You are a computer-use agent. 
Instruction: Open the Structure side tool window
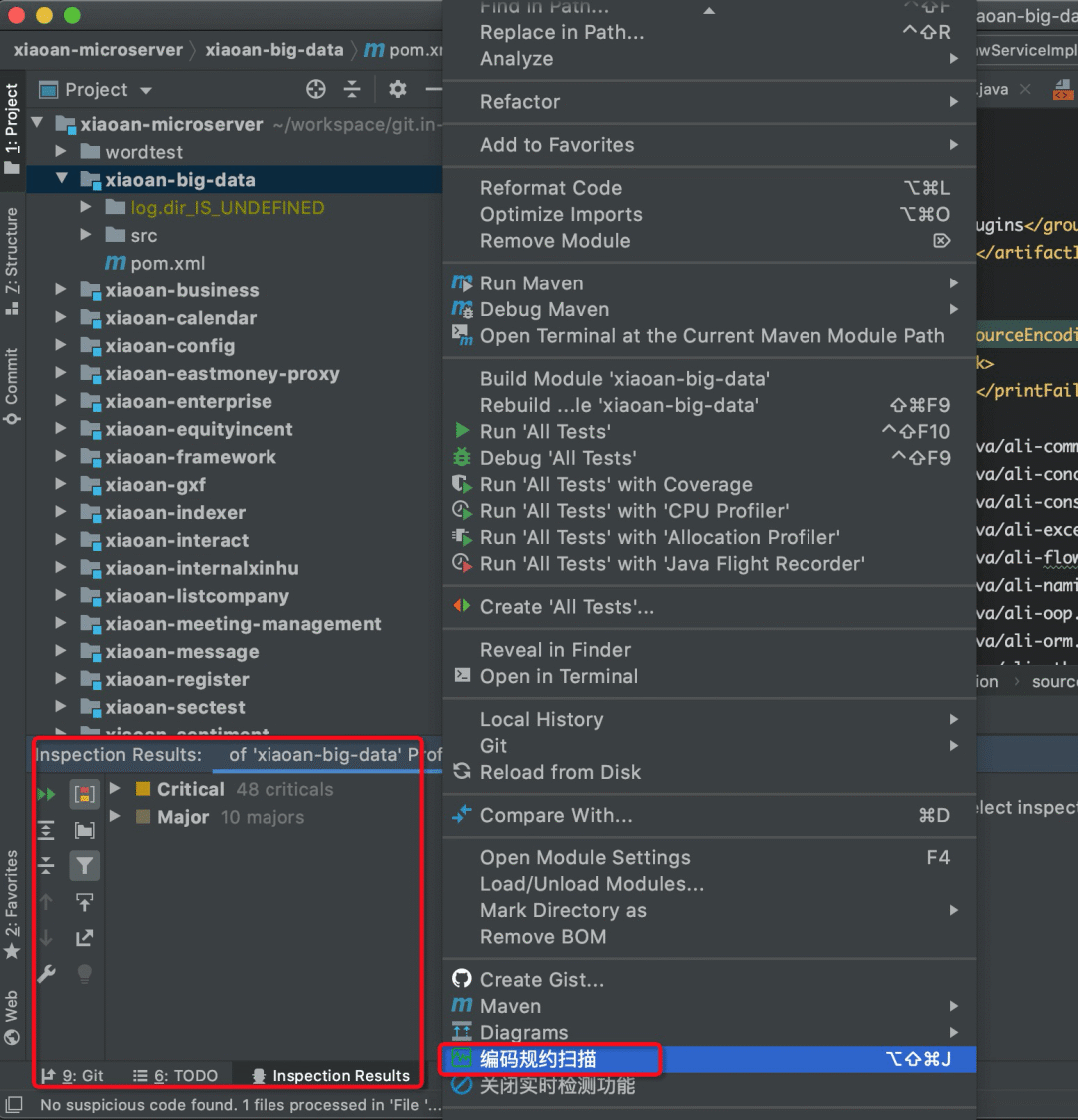coord(12,261)
